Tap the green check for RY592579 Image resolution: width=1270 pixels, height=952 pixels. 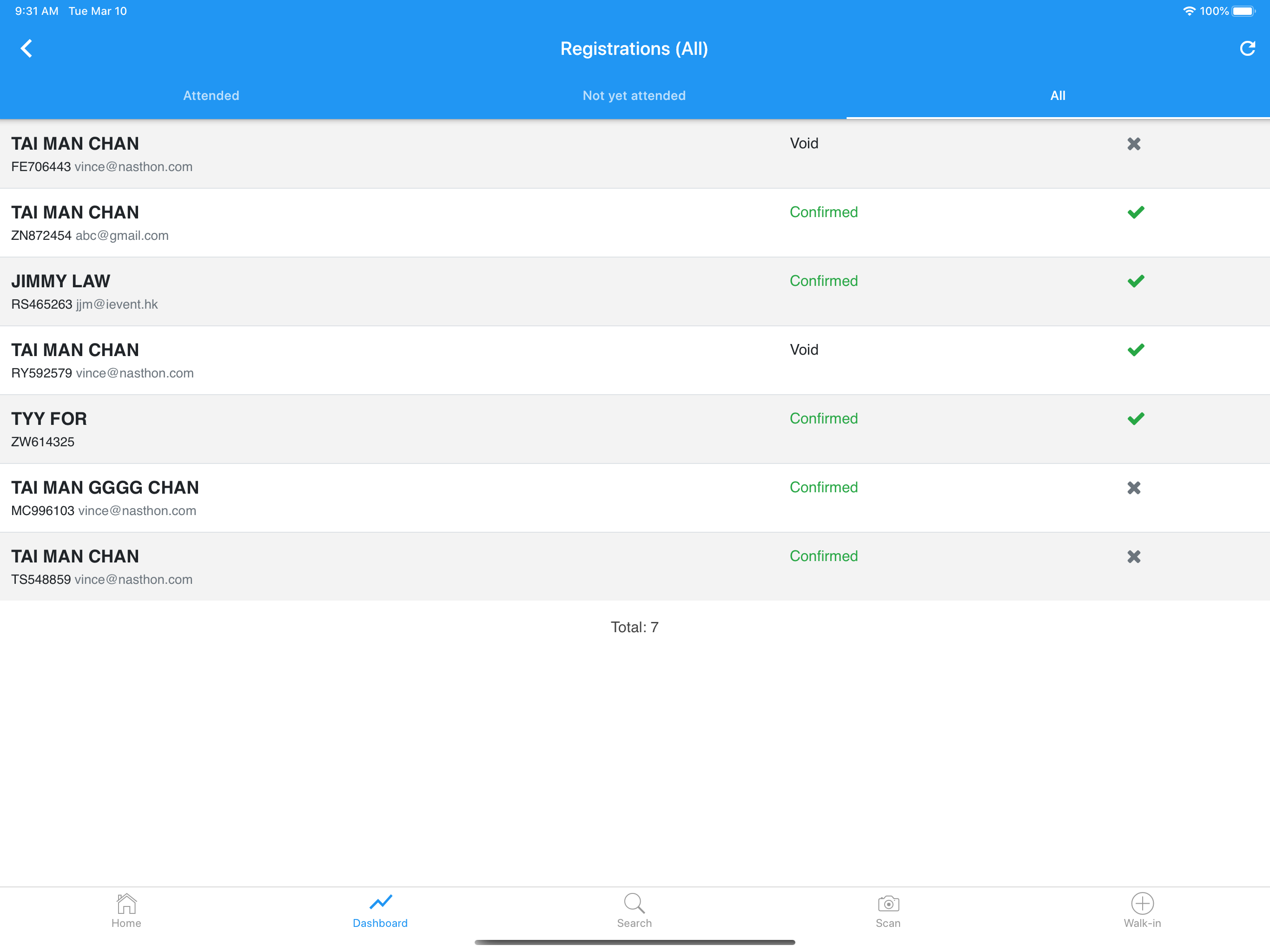(x=1136, y=350)
